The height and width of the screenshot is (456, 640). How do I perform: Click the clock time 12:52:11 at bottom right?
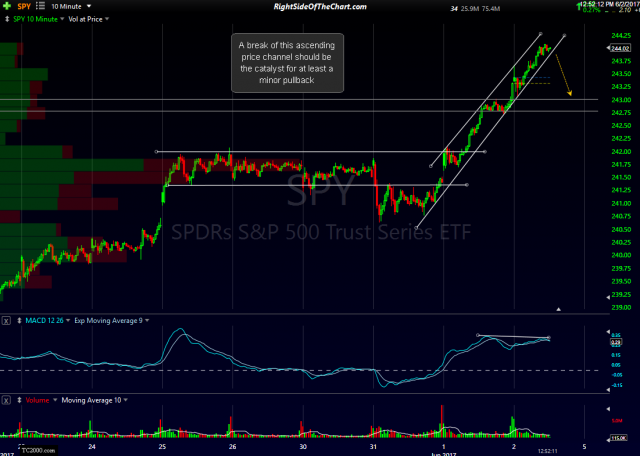tap(546, 452)
